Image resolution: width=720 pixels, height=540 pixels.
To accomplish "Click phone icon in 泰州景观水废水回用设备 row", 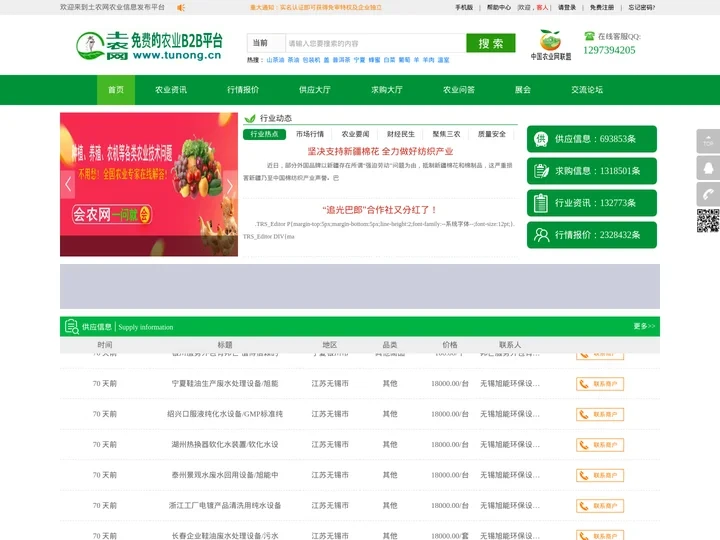I will (583, 475).
